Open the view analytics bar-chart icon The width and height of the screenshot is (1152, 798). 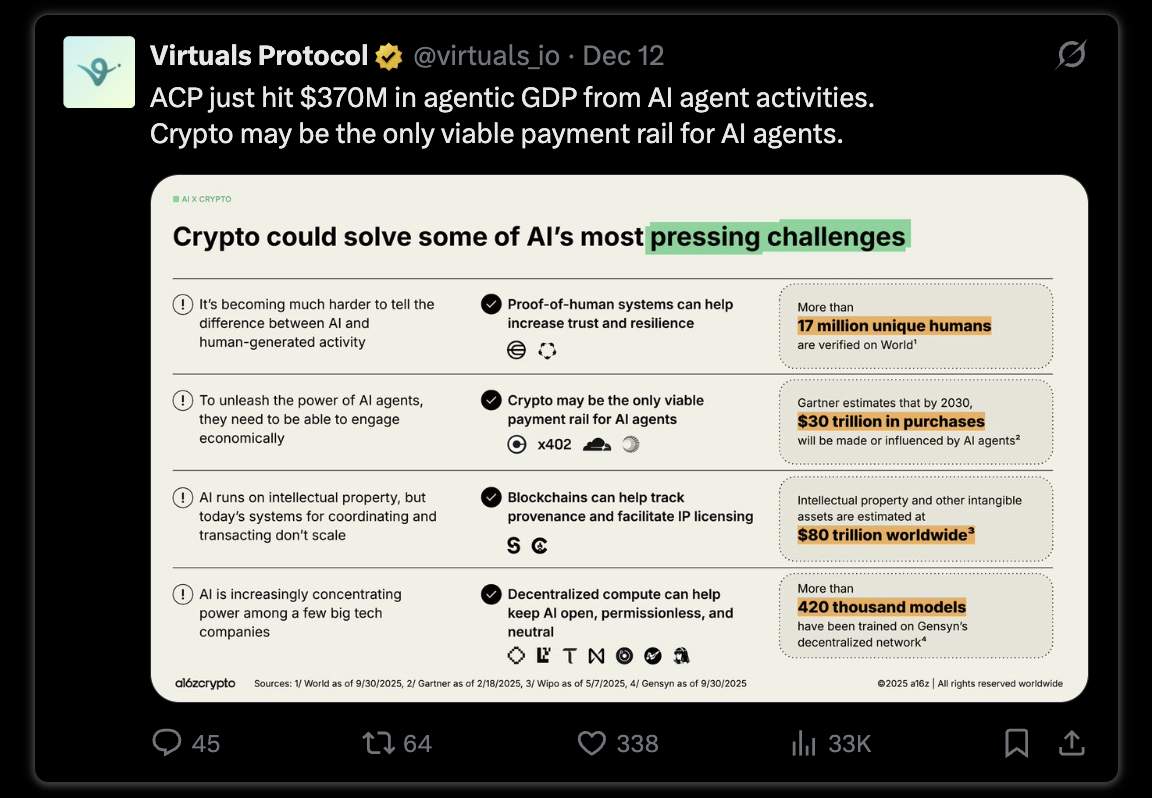[x=804, y=744]
